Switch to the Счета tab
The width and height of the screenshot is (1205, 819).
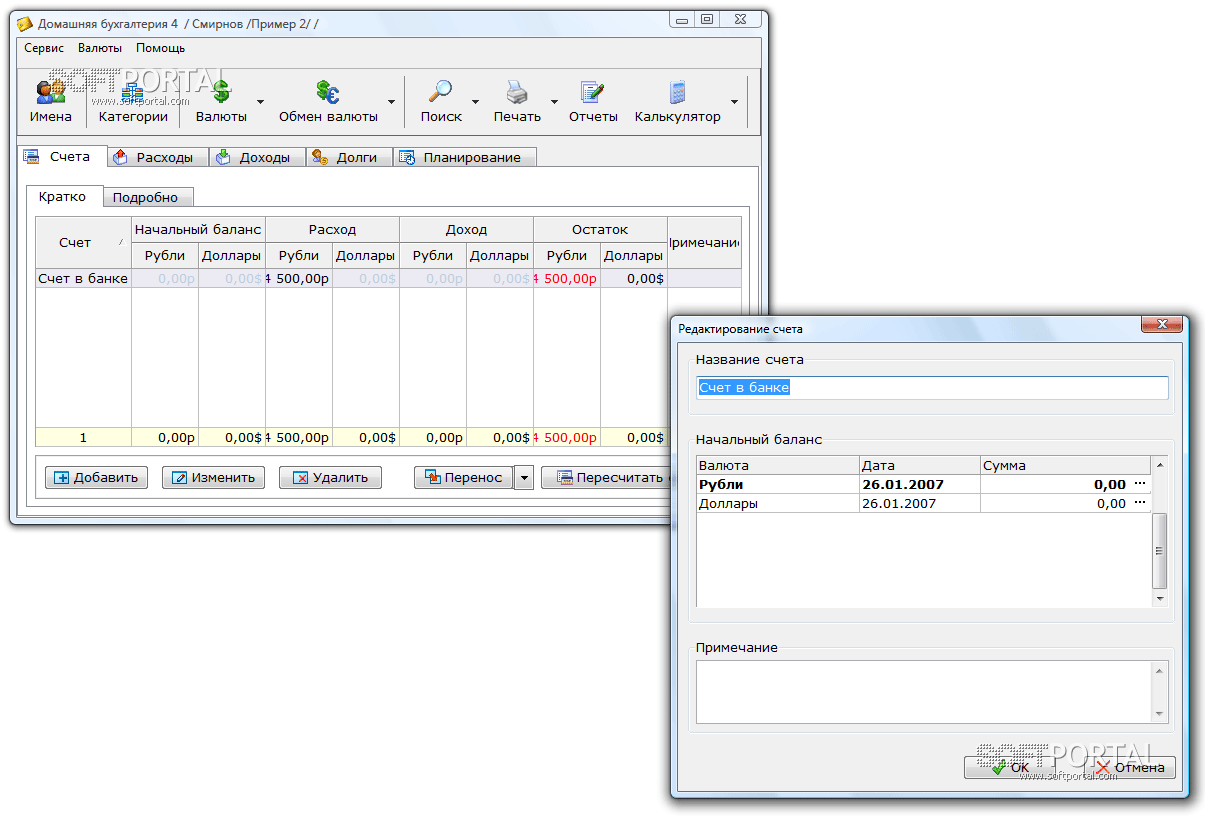62,156
